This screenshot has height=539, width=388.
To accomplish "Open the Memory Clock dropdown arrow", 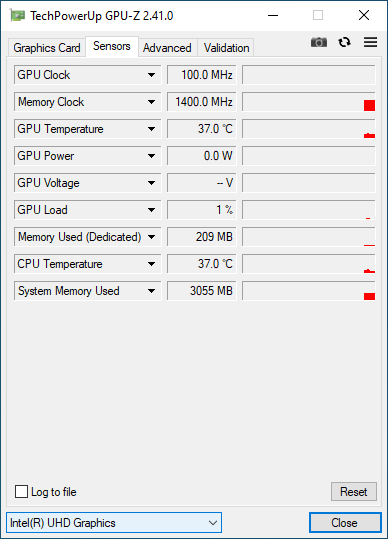I will pyautogui.click(x=151, y=102).
